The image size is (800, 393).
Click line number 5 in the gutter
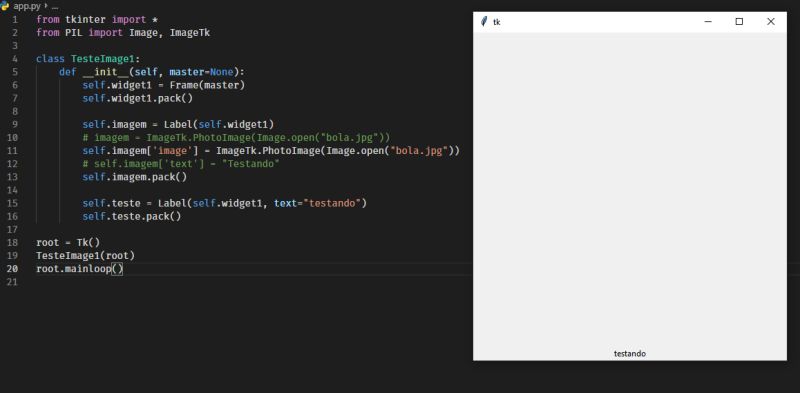[x=15, y=71]
